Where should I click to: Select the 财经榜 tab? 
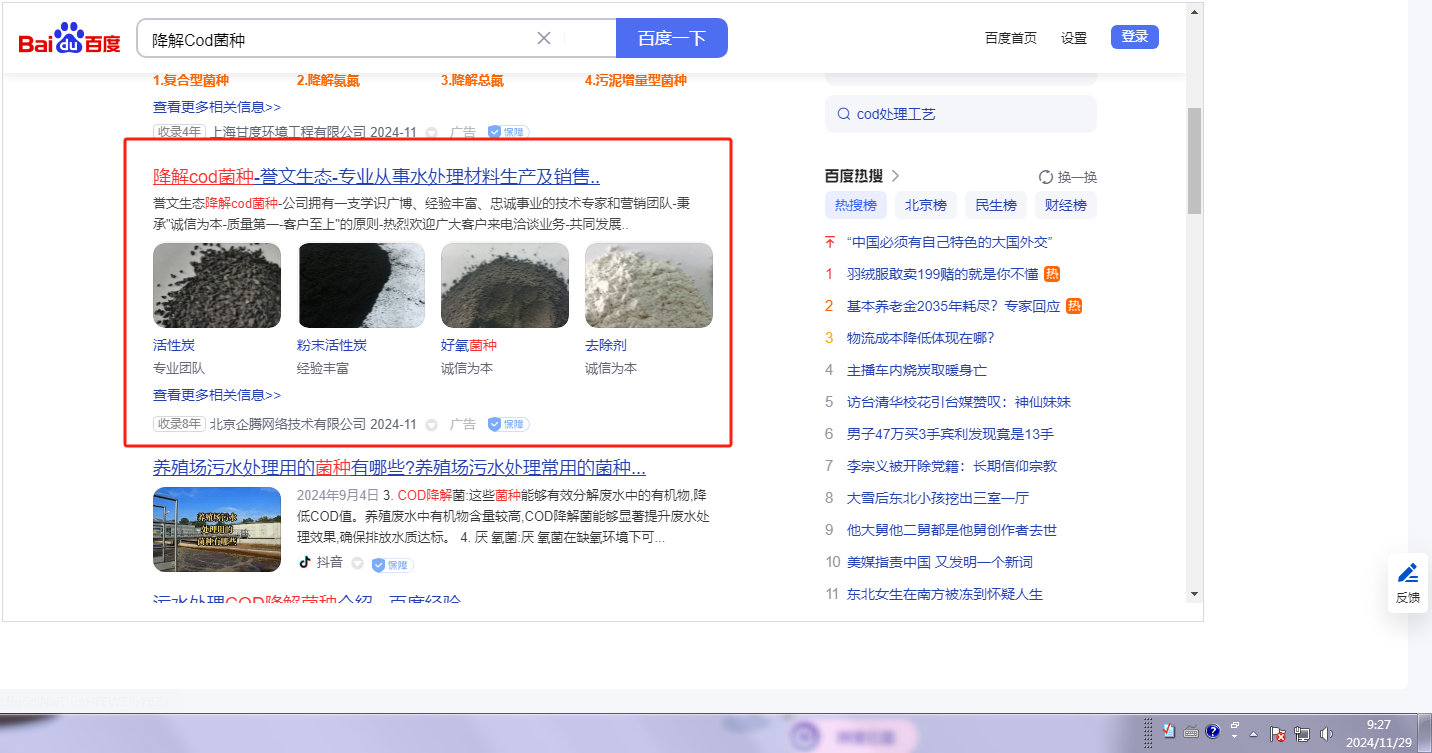pyautogui.click(x=1066, y=205)
